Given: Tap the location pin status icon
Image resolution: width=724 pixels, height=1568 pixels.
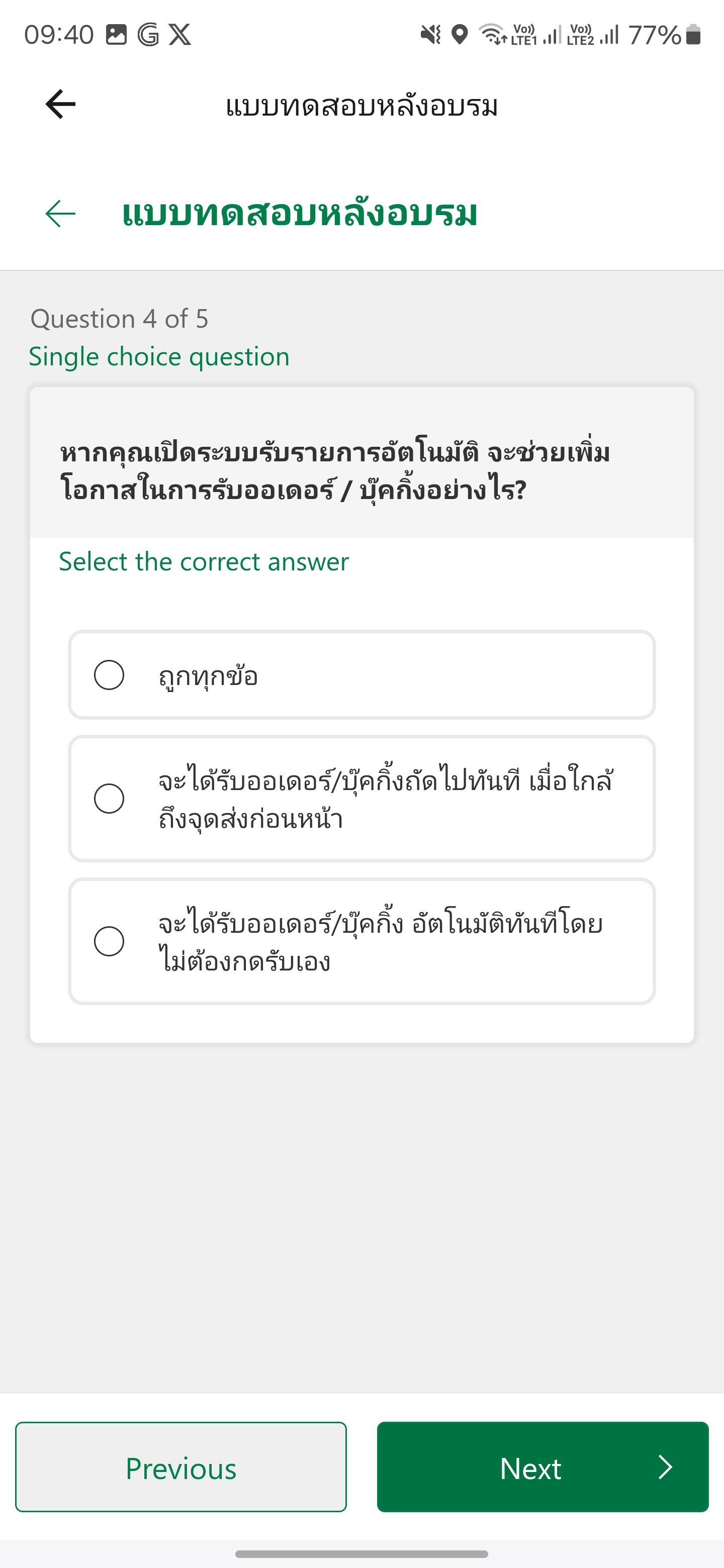Looking at the screenshot, I should tap(461, 35).
